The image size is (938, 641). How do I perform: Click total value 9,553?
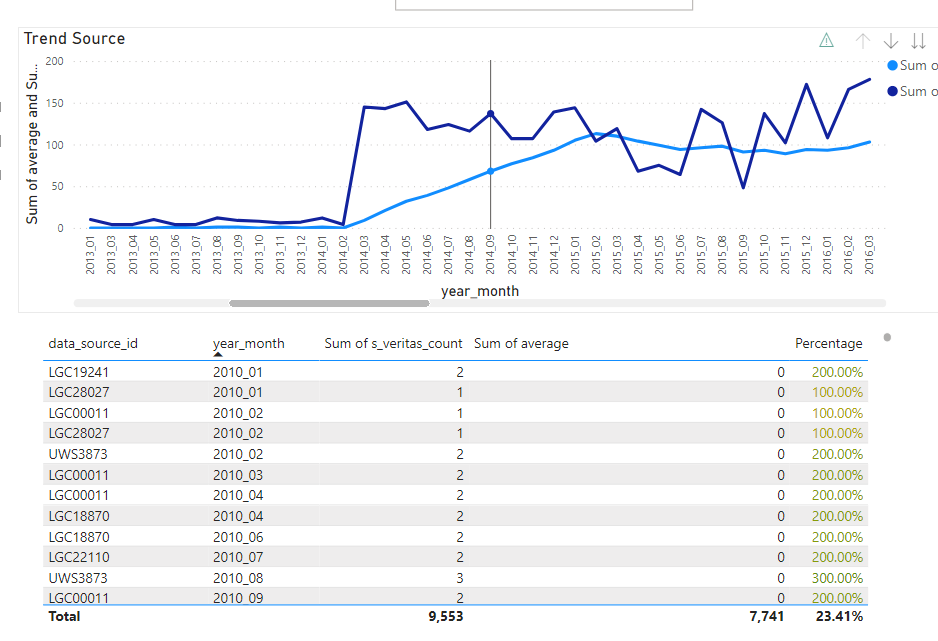(446, 616)
